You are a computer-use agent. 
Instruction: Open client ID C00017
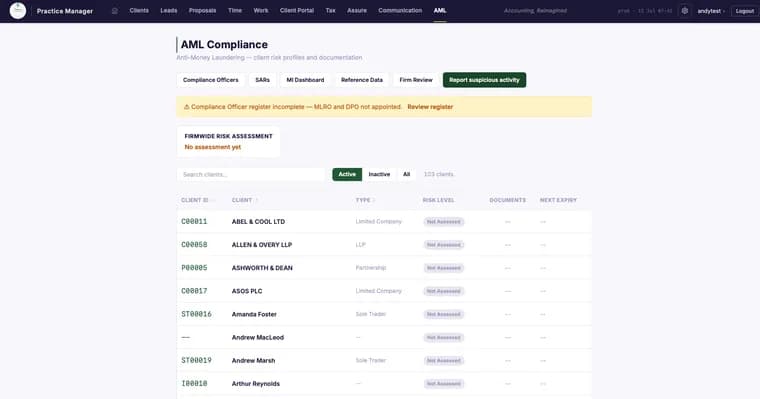pos(194,291)
